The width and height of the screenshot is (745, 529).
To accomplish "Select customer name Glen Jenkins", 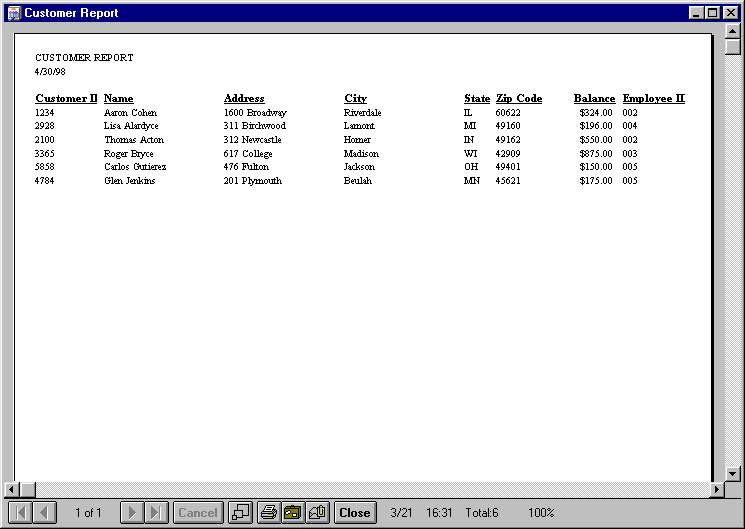I will [x=130, y=181].
